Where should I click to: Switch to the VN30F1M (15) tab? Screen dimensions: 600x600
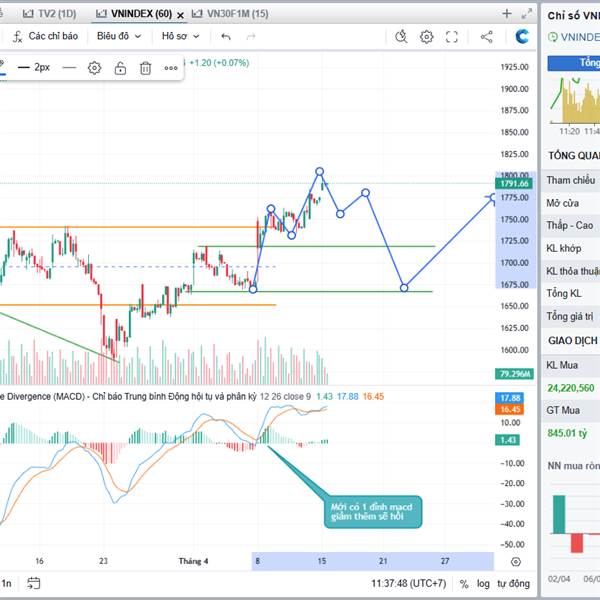click(230, 14)
